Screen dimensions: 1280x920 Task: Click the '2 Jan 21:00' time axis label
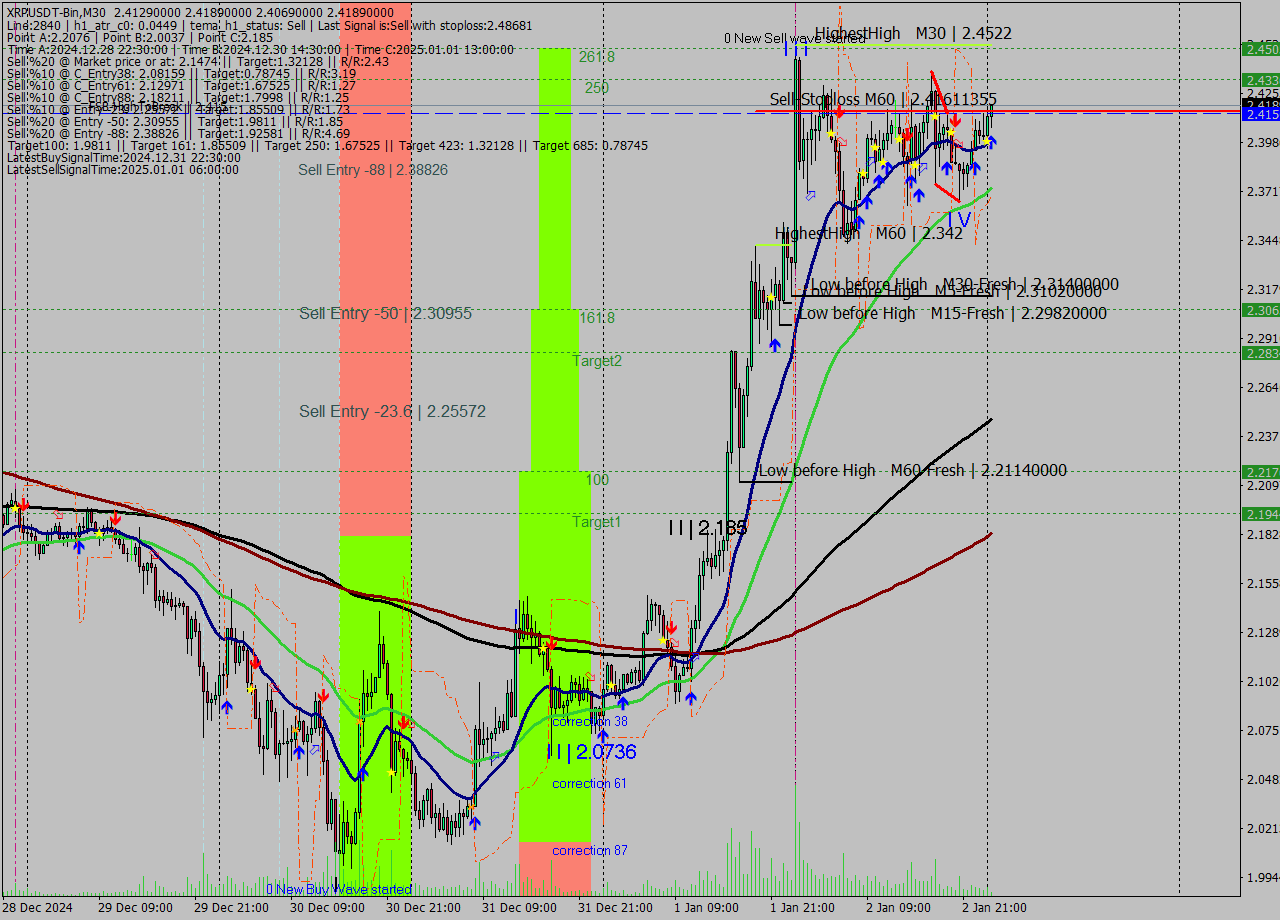click(x=994, y=908)
